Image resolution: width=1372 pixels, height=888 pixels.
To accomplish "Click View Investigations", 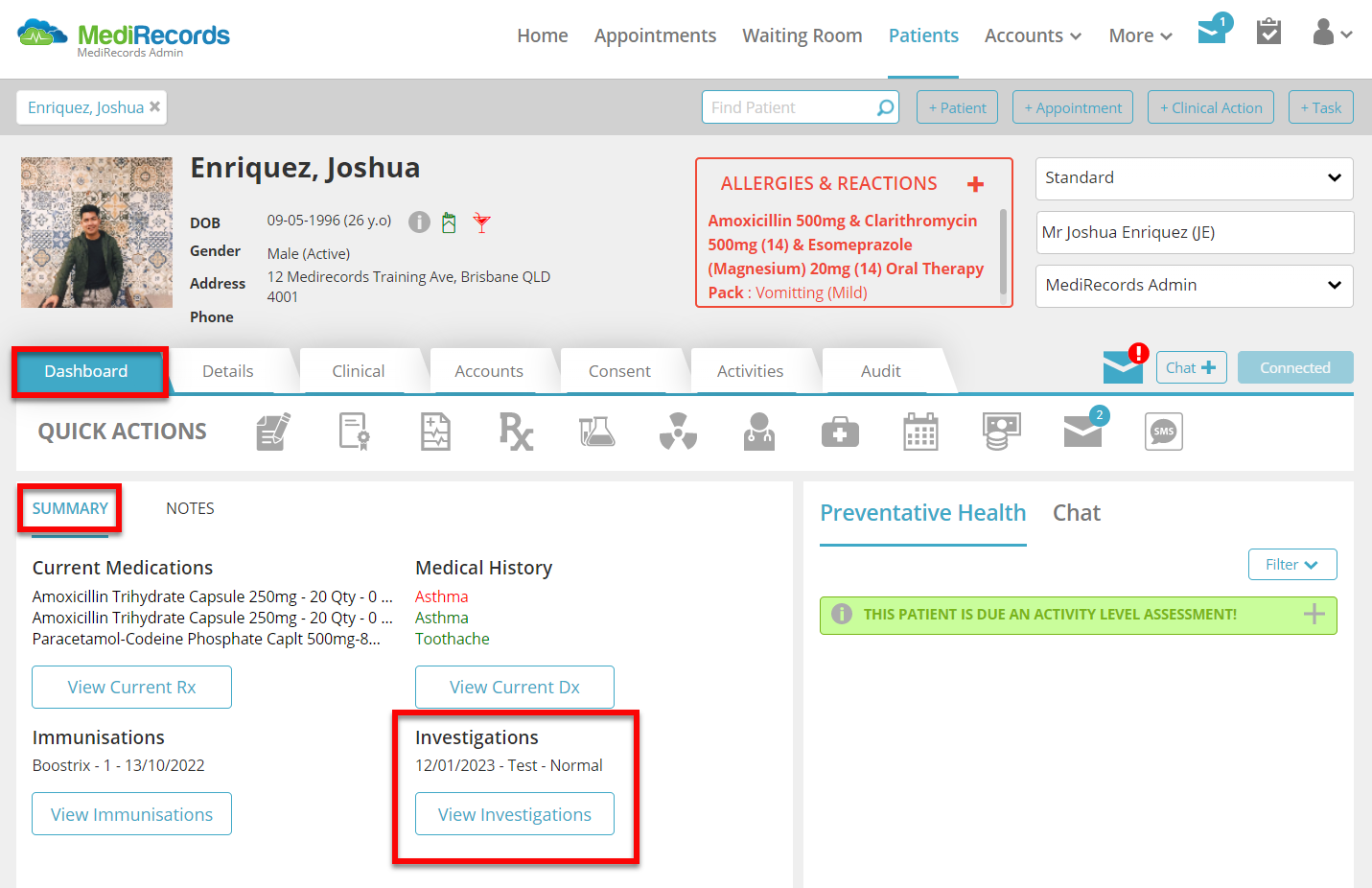I will (515, 814).
